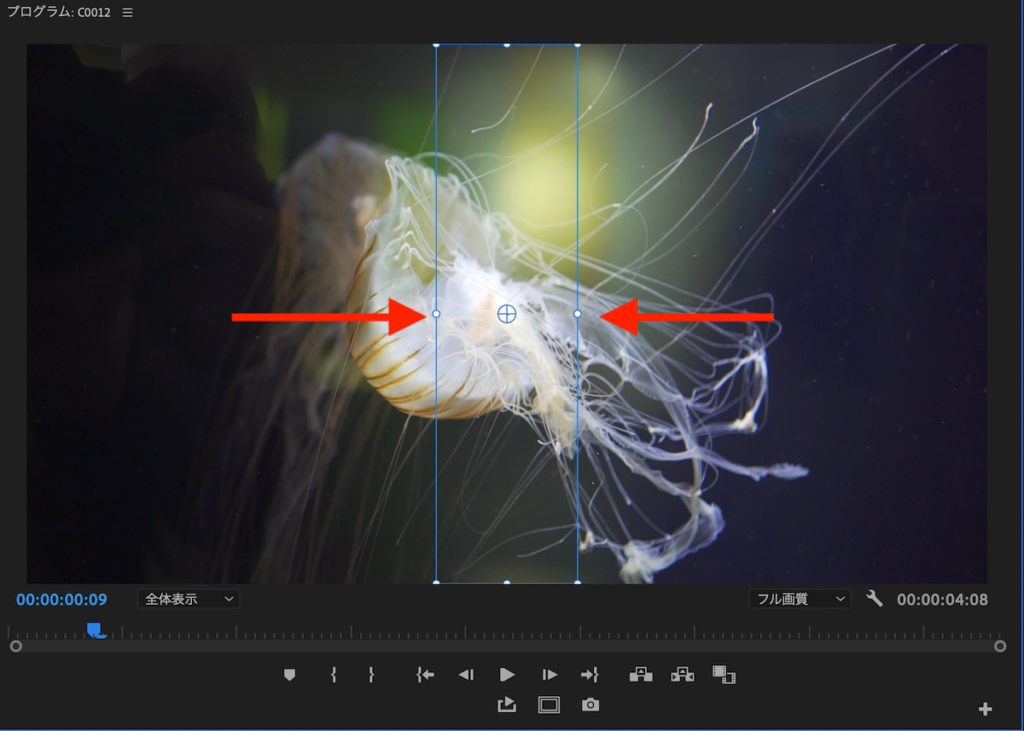Mark In point with the left brace

[x=334, y=675]
